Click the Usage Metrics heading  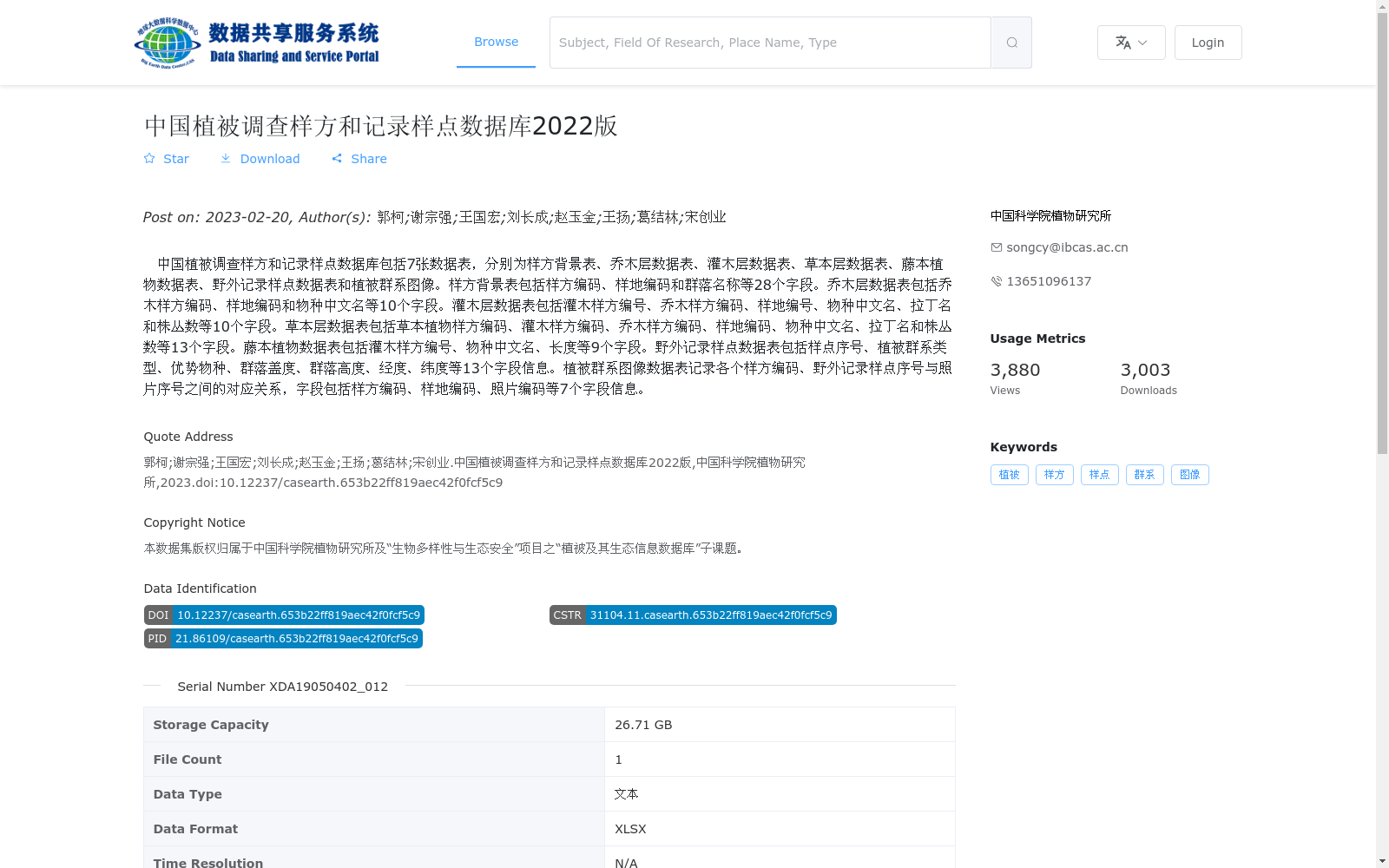pos(1037,339)
